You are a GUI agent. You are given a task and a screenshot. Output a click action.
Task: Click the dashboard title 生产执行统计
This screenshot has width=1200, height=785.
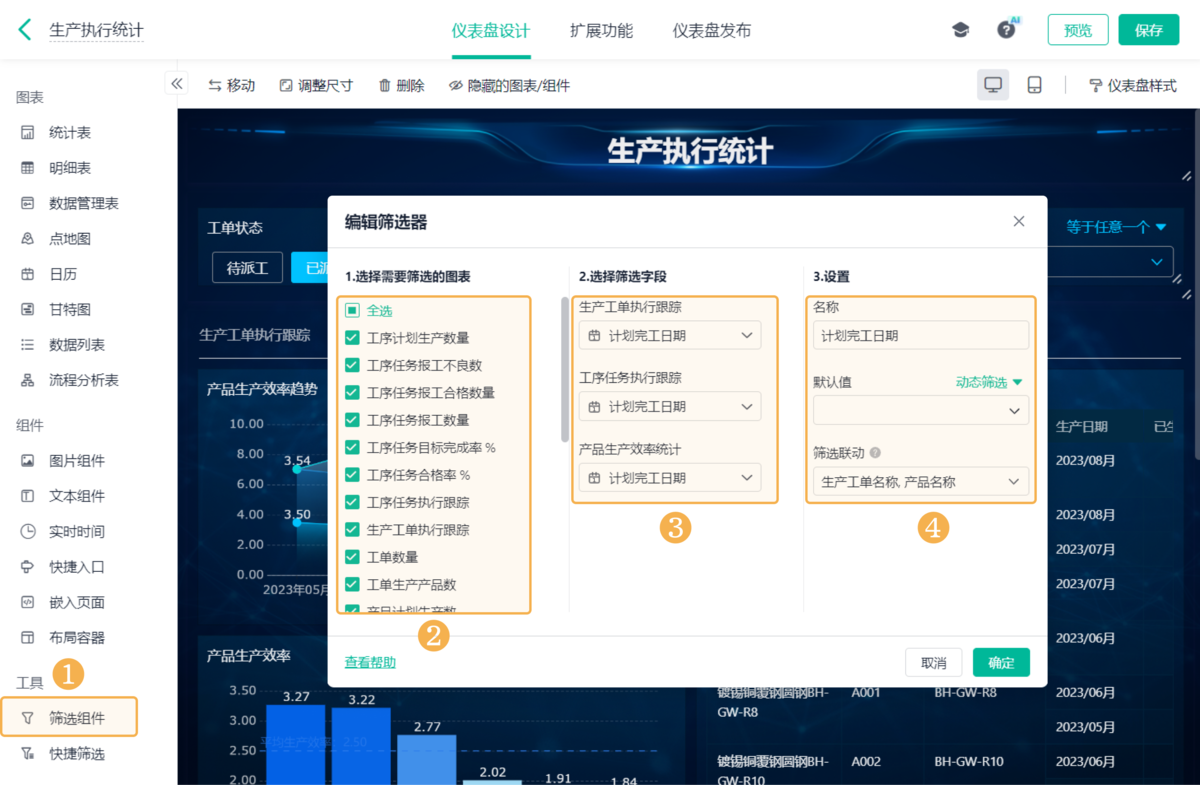click(690, 151)
